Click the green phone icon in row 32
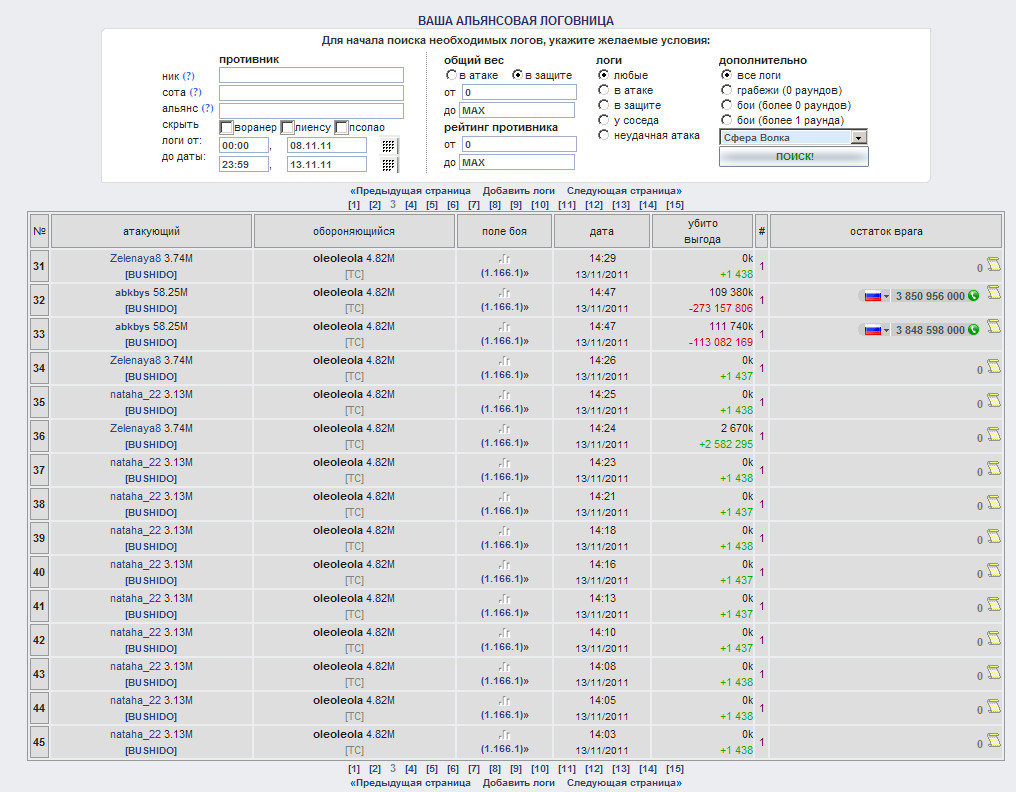Image resolution: width=1016 pixels, height=792 pixels. pyautogui.click(x=973, y=296)
